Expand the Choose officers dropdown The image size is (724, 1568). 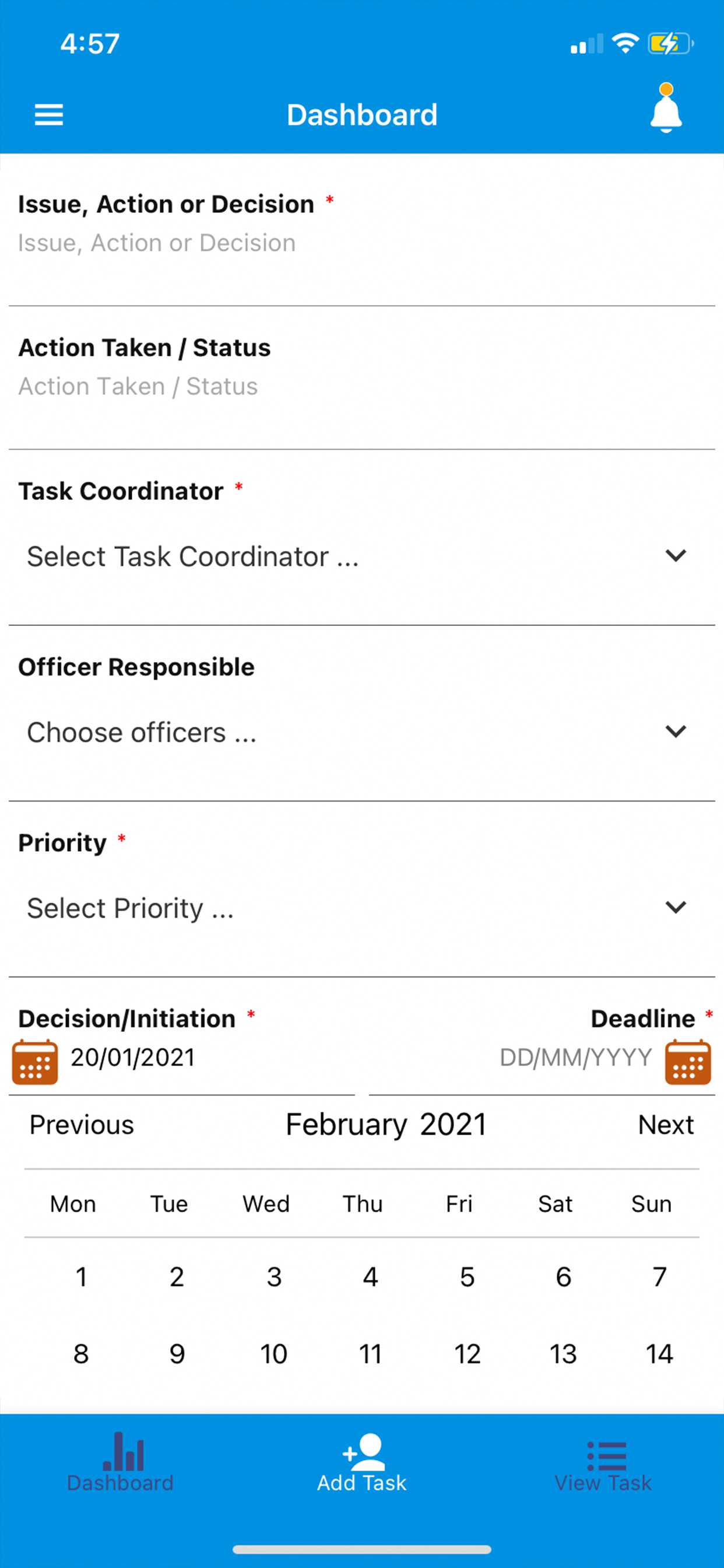click(362, 732)
